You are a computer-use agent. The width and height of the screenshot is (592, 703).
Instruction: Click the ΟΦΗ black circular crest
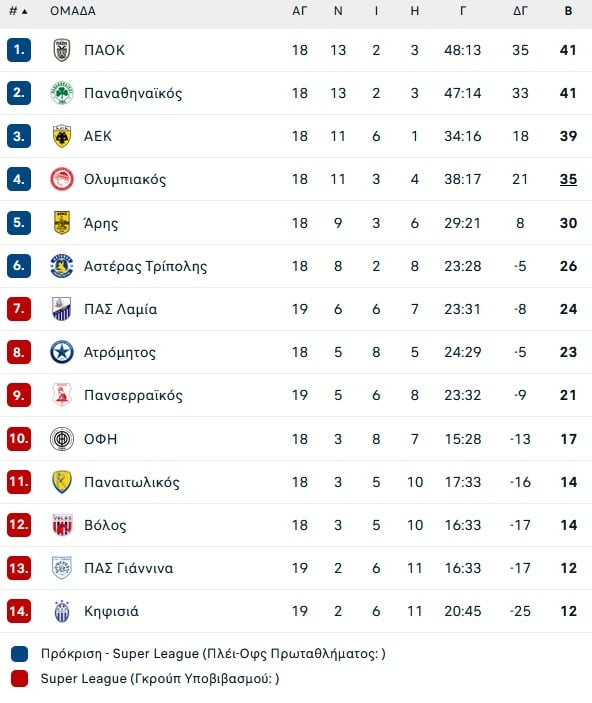point(61,438)
